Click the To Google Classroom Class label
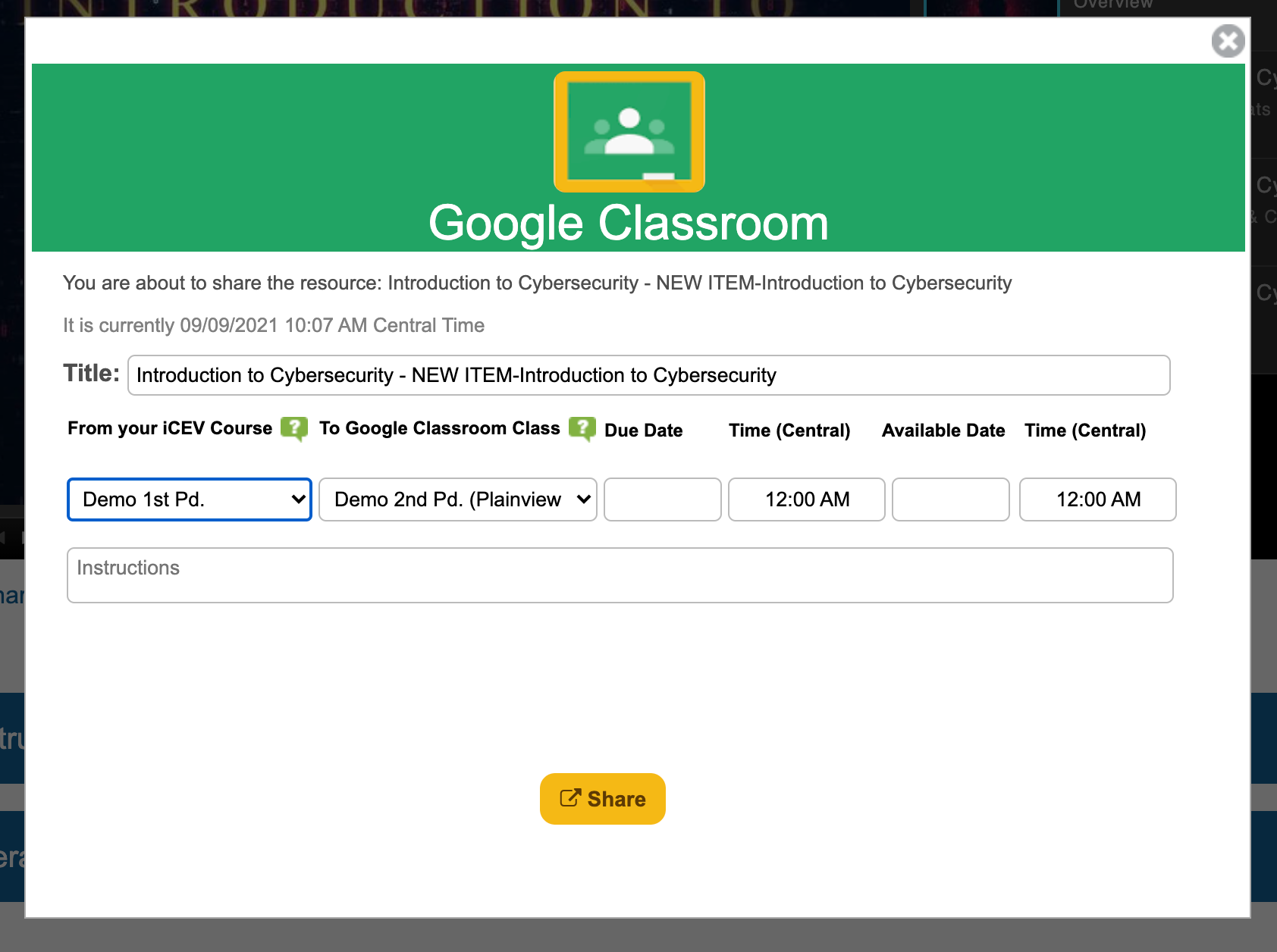This screenshot has height=952, width=1277. (440, 428)
